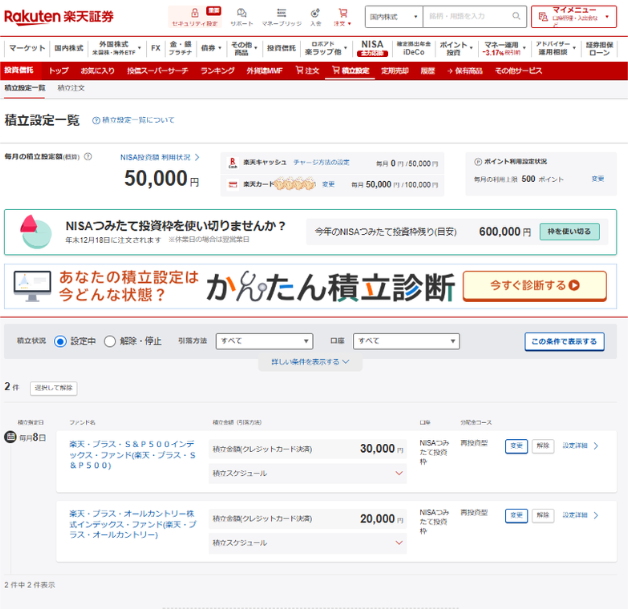The image size is (628, 609).
Task: Click この条件で表示する button
Action: (x=564, y=342)
